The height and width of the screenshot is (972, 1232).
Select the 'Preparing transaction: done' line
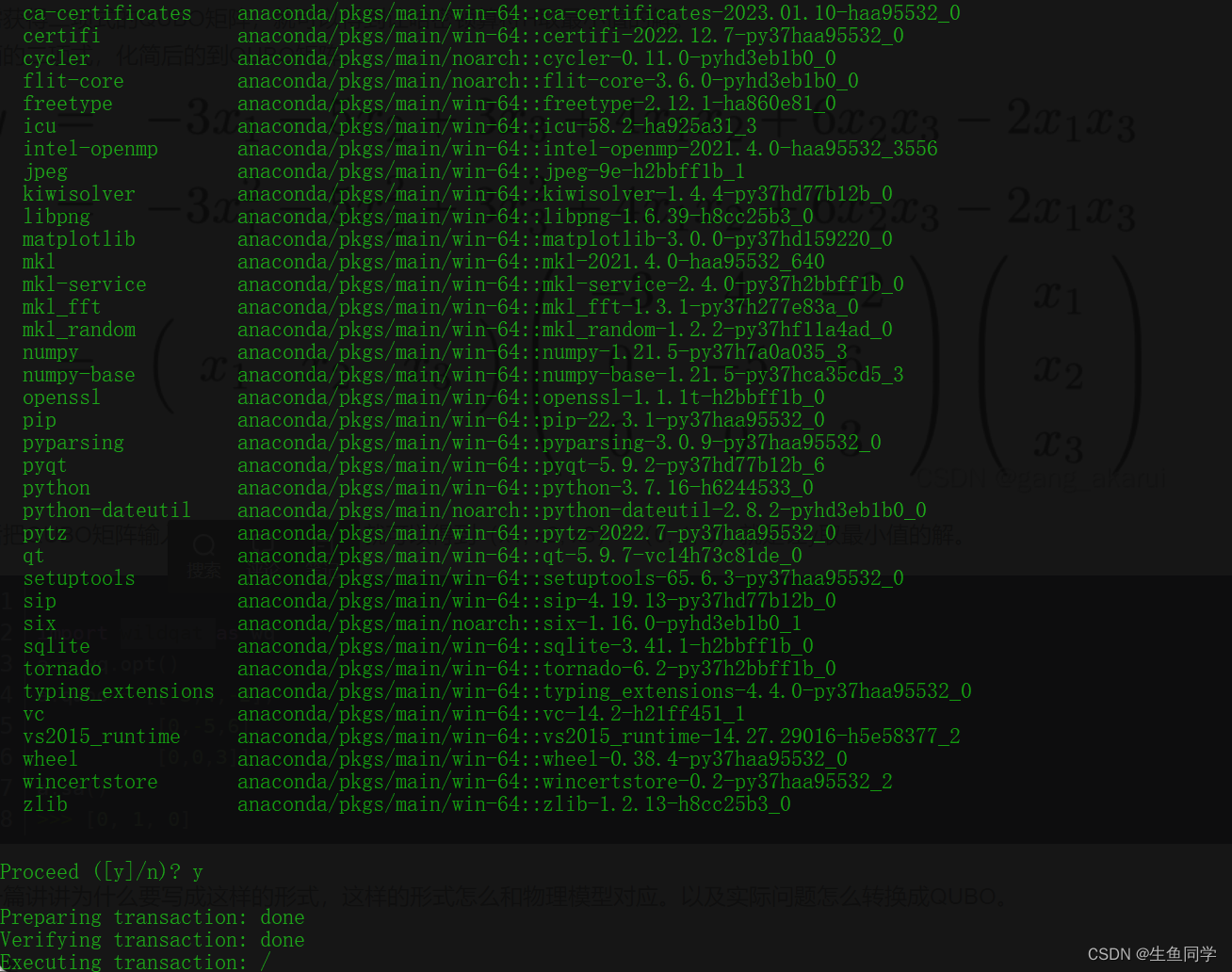(x=153, y=916)
